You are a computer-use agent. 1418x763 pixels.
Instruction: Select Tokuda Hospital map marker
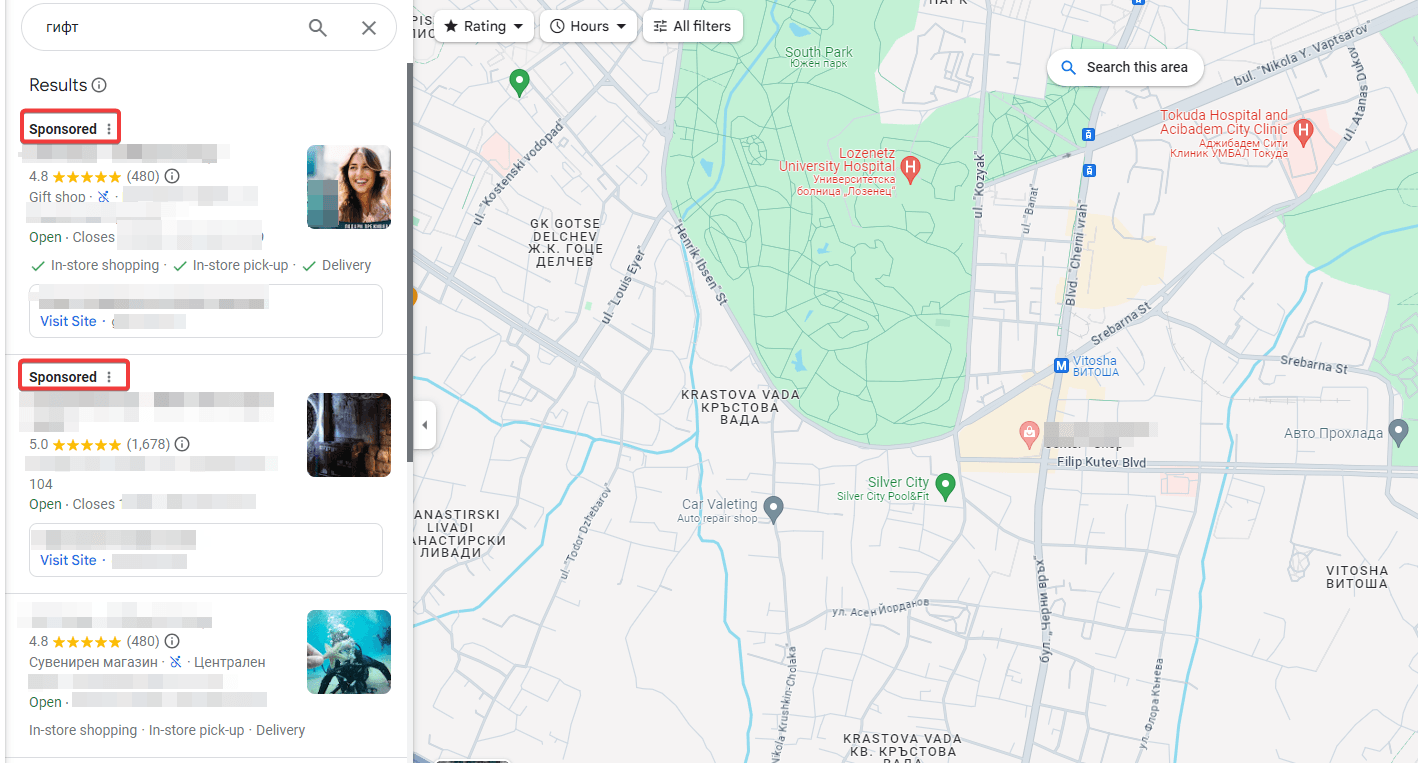click(x=1303, y=130)
